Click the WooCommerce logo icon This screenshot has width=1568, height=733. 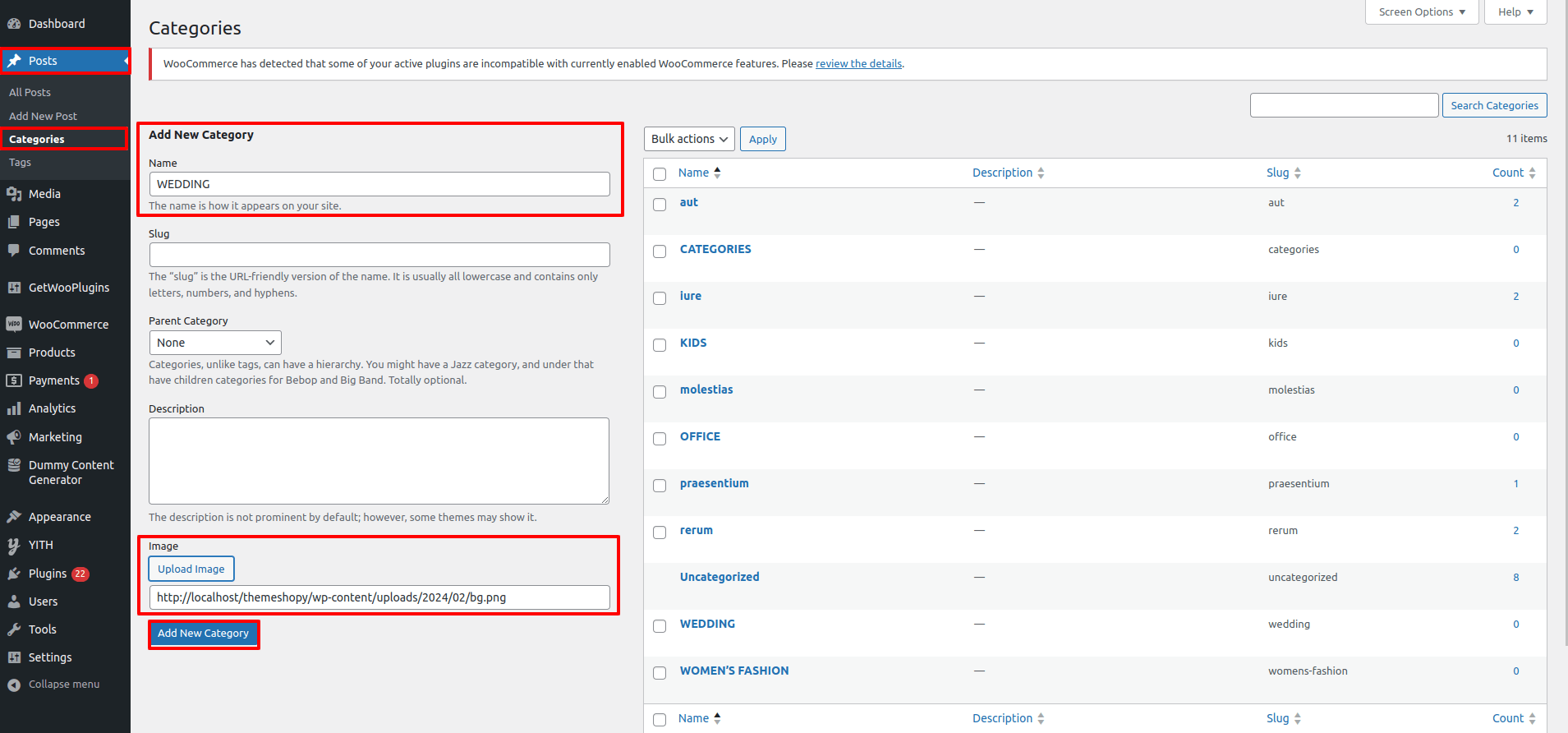14,325
